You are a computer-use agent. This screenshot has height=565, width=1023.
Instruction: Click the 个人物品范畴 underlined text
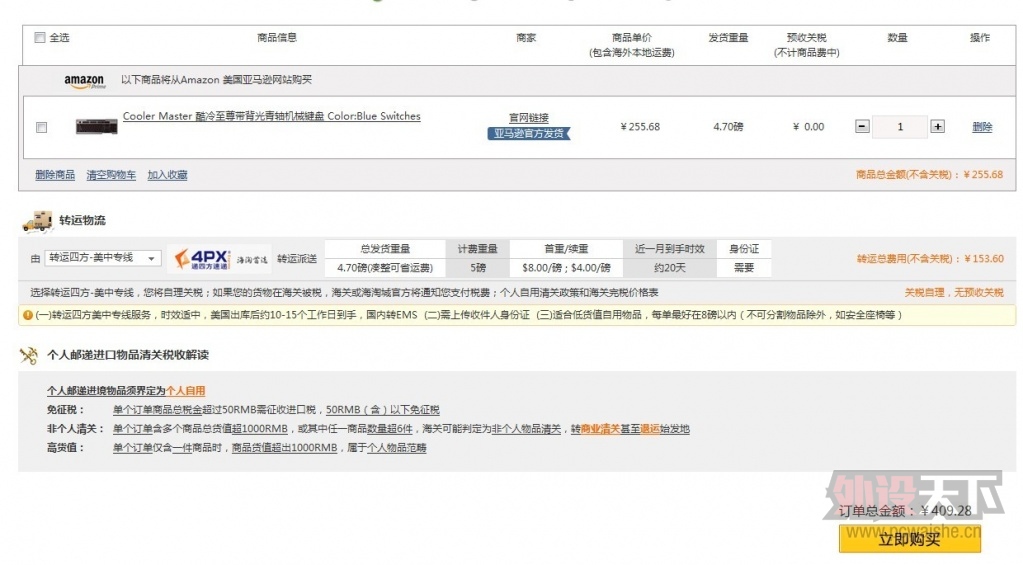point(396,448)
